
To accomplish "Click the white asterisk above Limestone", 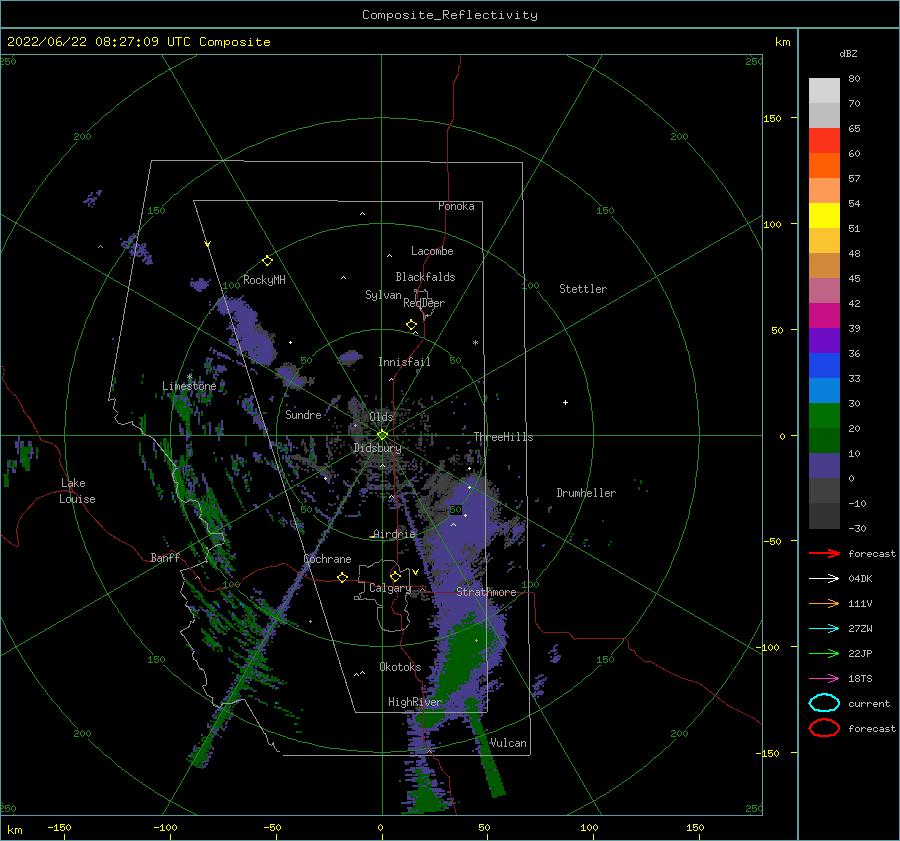I will point(189,377).
